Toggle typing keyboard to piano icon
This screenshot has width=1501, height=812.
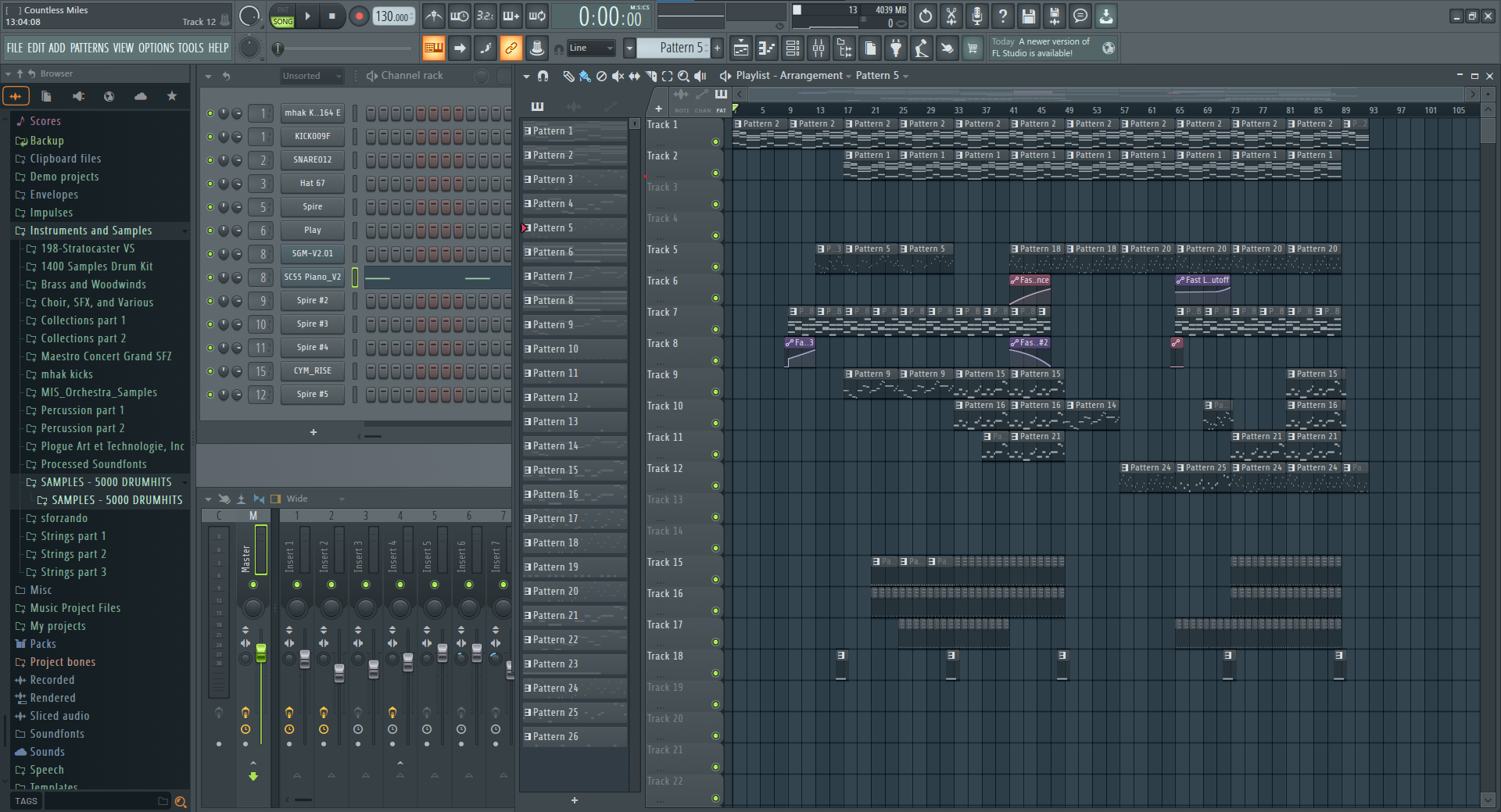tap(433, 48)
